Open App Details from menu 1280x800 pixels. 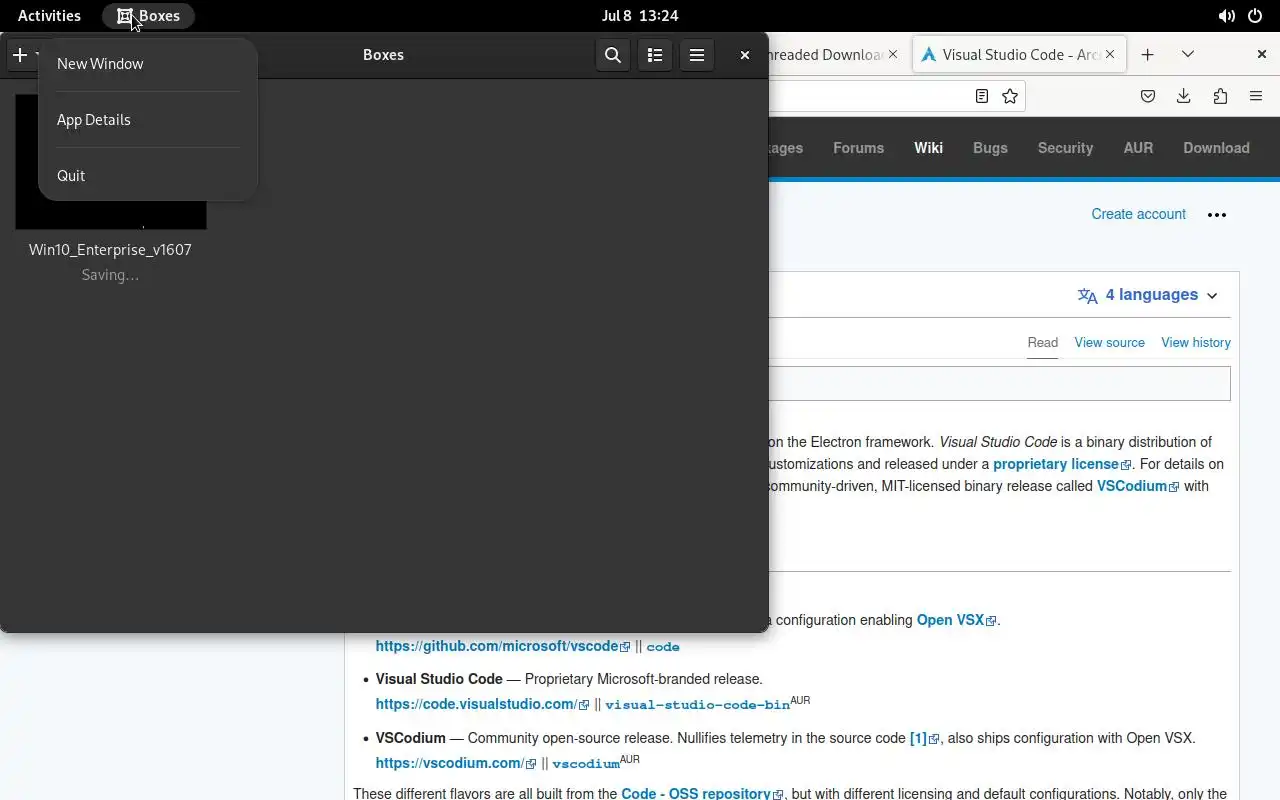click(x=147, y=119)
